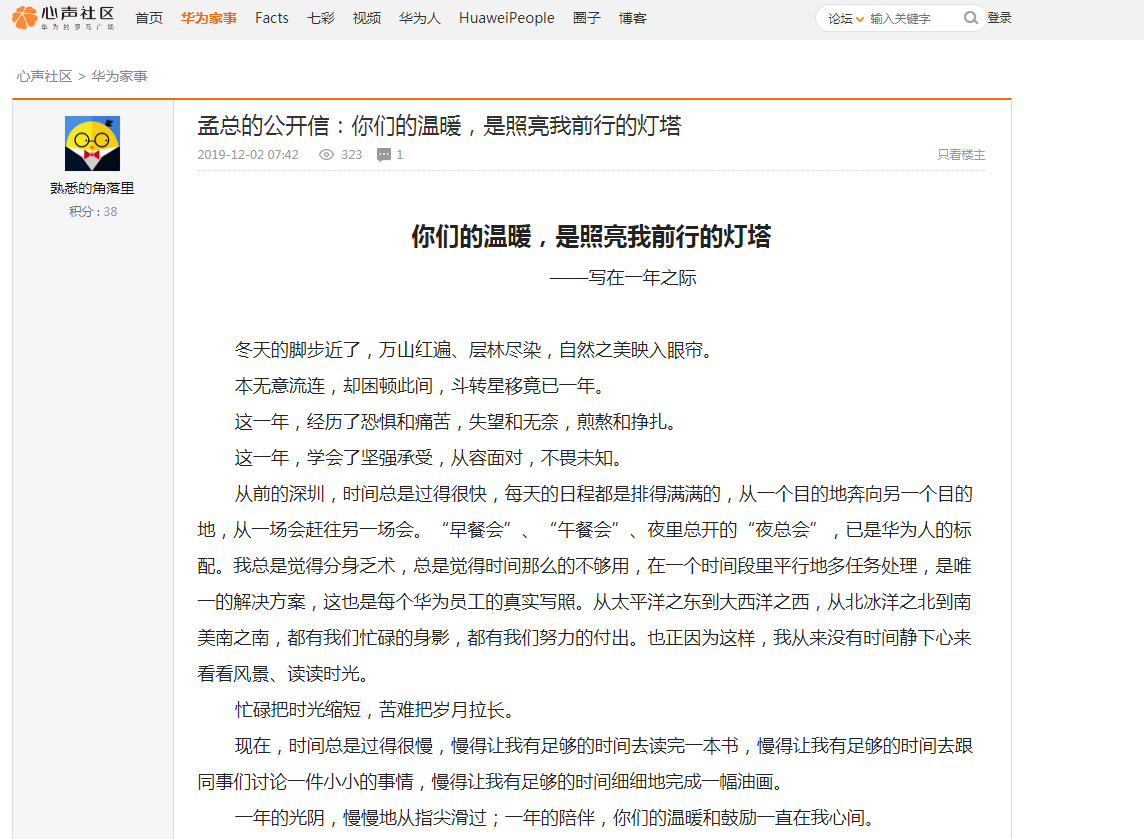Click the username 熟悉的角落里
This screenshot has height=839, width=1144.
[92, 188]
